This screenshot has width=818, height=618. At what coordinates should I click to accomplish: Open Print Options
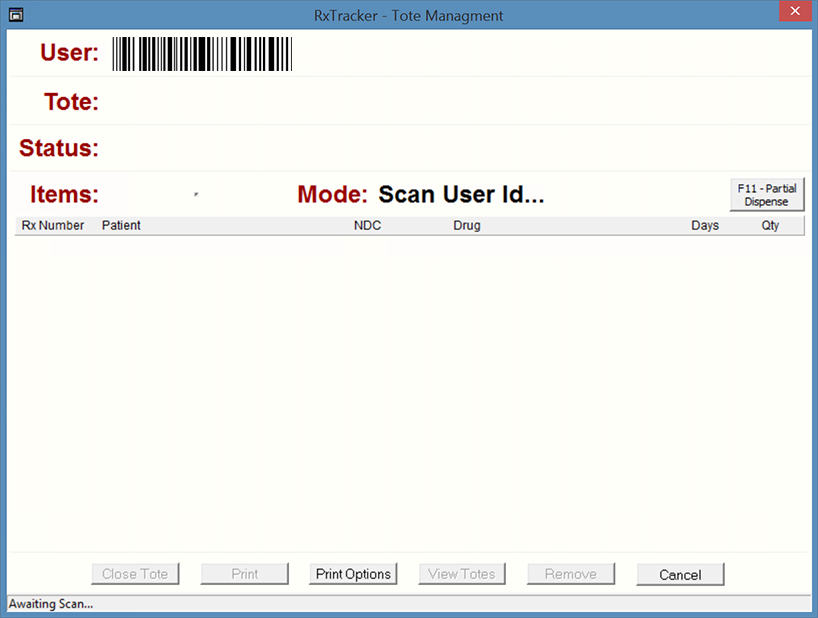click(x=354, y=574)
